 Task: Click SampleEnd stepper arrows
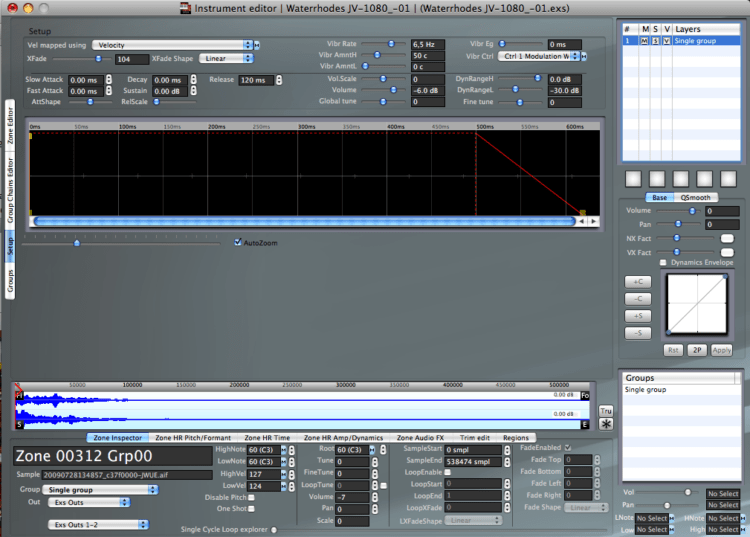(x=507, y=462)
